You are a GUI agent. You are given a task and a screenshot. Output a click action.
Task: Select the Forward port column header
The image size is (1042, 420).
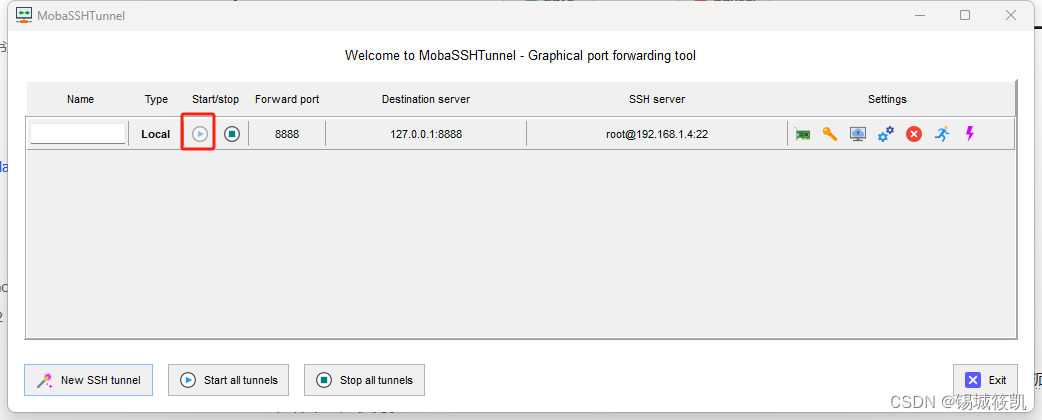point(287,99)
